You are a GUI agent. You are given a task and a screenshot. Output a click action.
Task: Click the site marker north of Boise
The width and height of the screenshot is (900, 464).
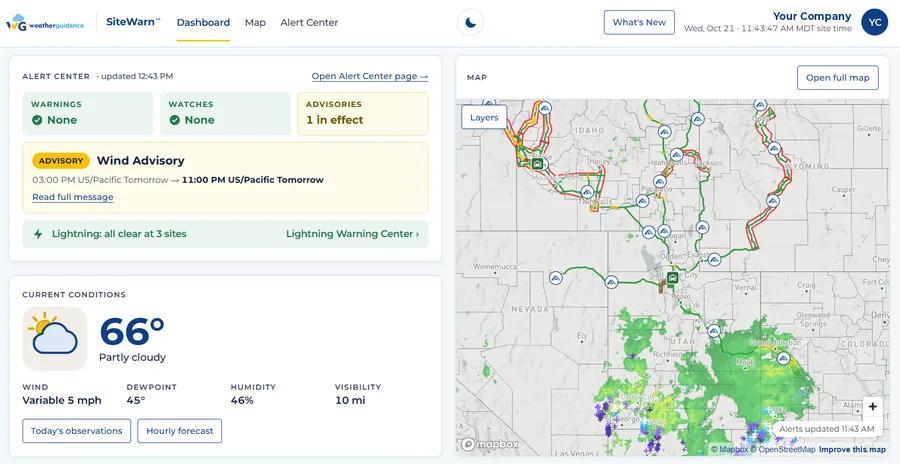(x=545, y=107)
